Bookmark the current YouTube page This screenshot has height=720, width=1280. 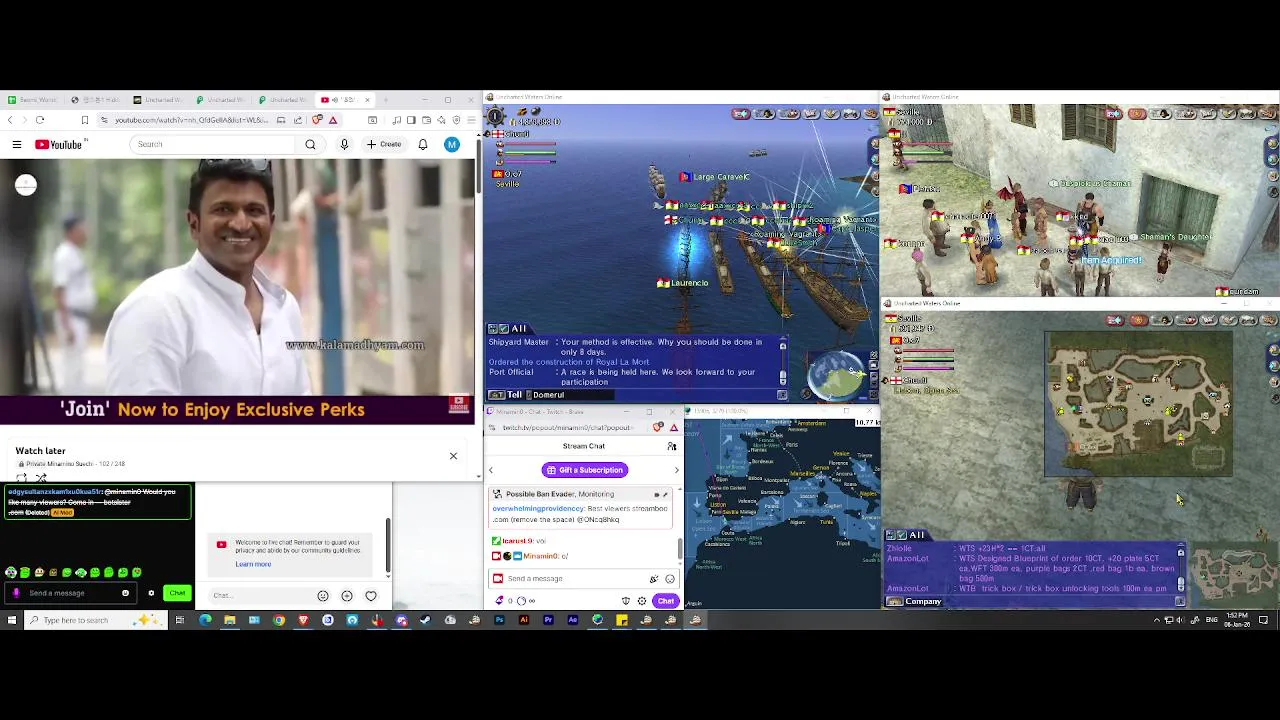click(x=85, y=120)
